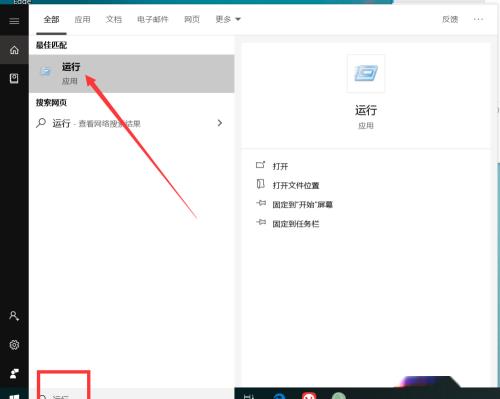Open the hamburger menu in Start sidebar

[14, 21]
